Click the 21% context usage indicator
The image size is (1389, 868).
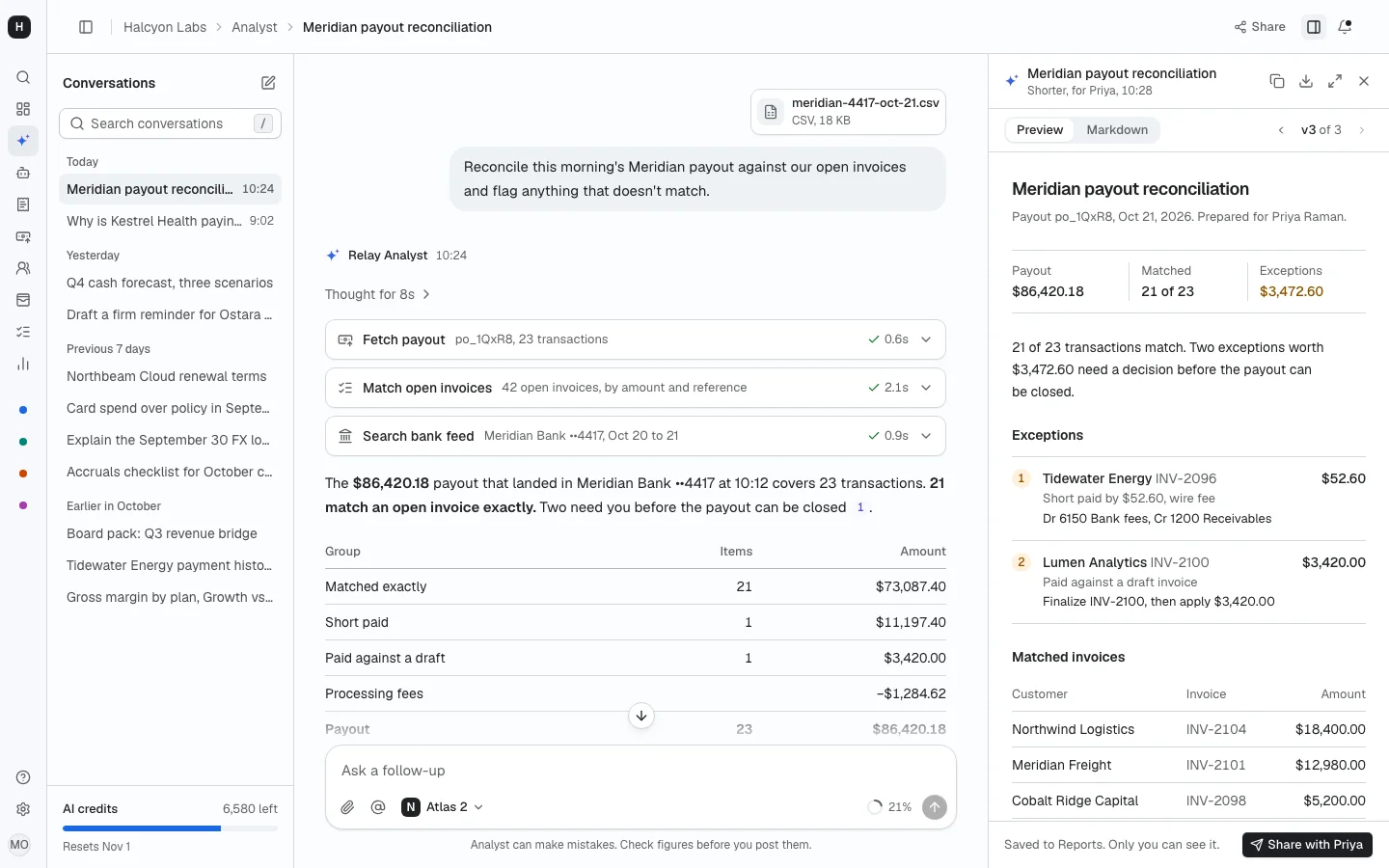point(889,807)
